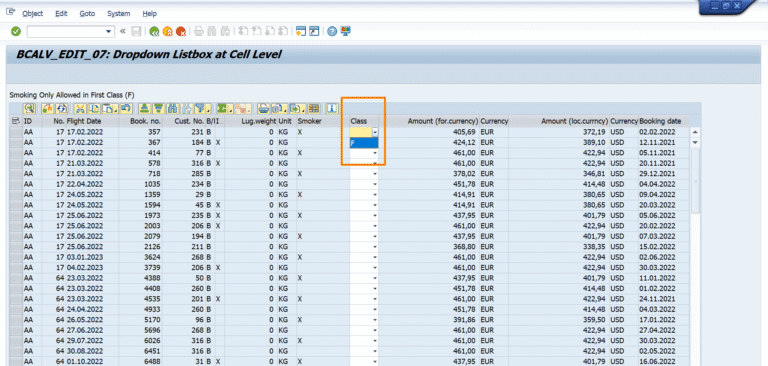Click the Details magnifier icon in the grid toolbar
Image resolution: width=768 pixels, height=366 pixels.
[x=29, y=108]
